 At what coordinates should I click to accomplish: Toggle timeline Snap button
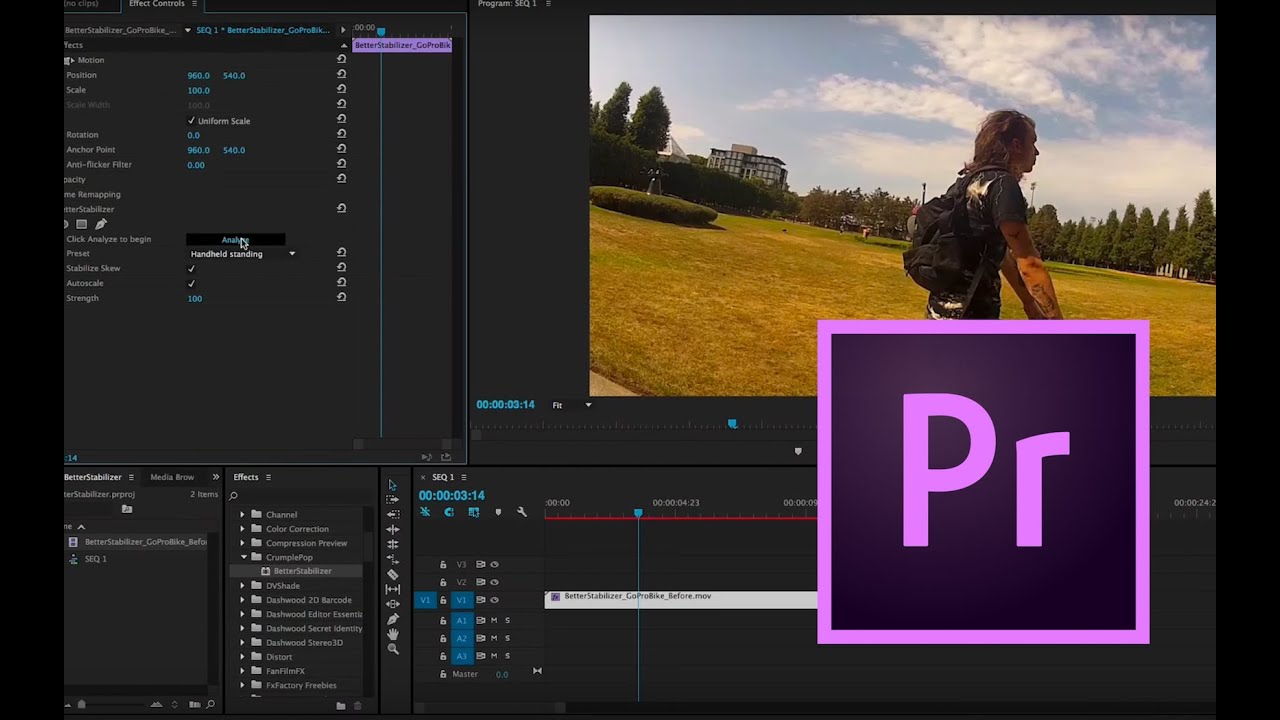click(449, 512)
